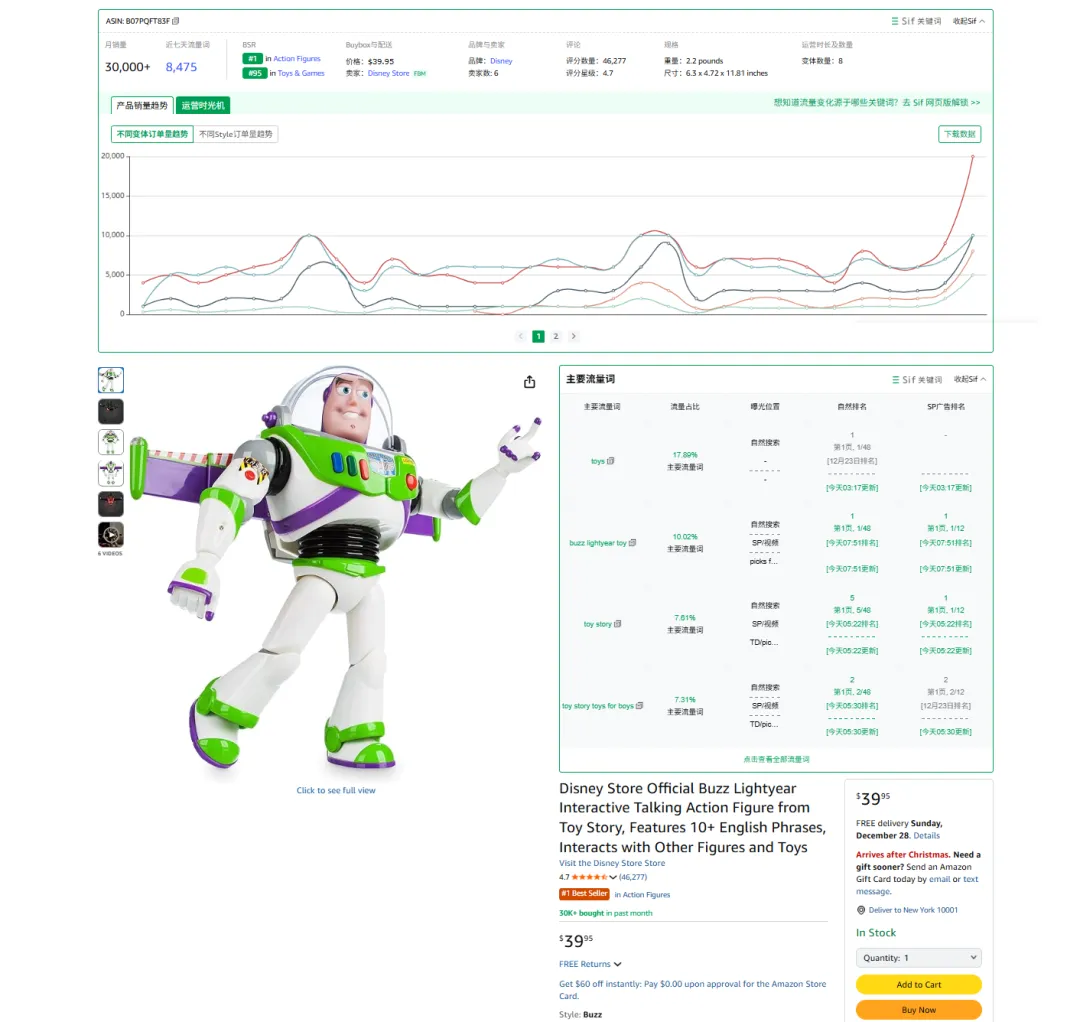The image size is (1080, 1022).
Task: Select the 不同Style订单量趋势 chart tab
Action: [x=236, y=134]
